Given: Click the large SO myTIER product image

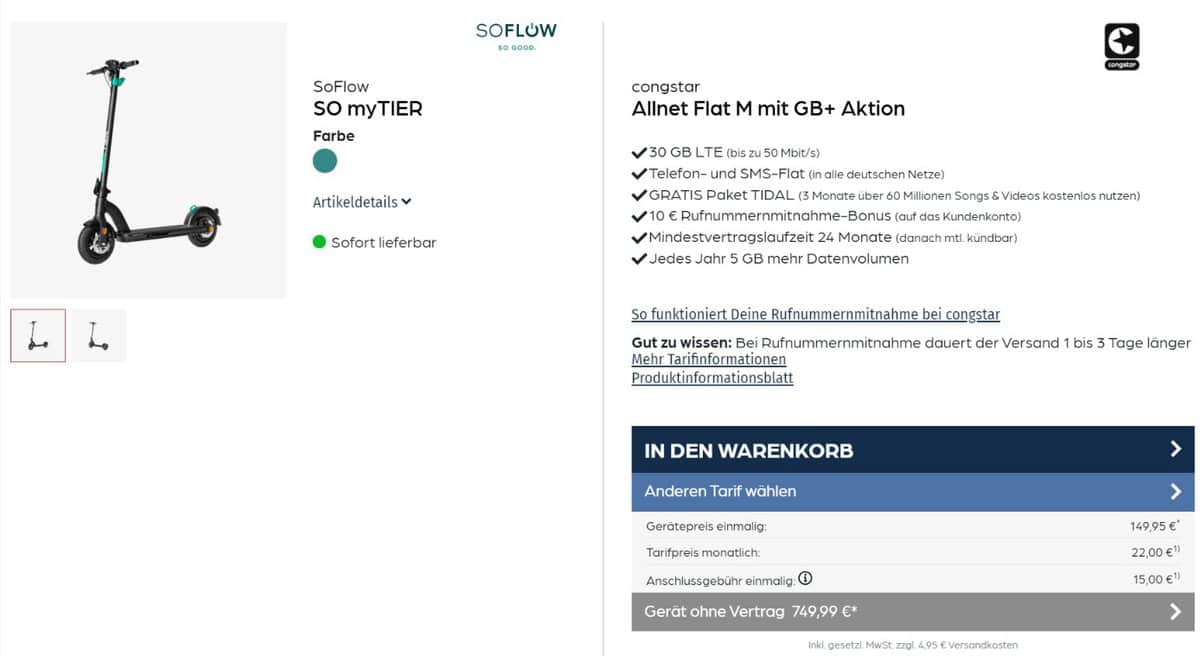Looking at the screenshot, I should [x=148, y=158].
